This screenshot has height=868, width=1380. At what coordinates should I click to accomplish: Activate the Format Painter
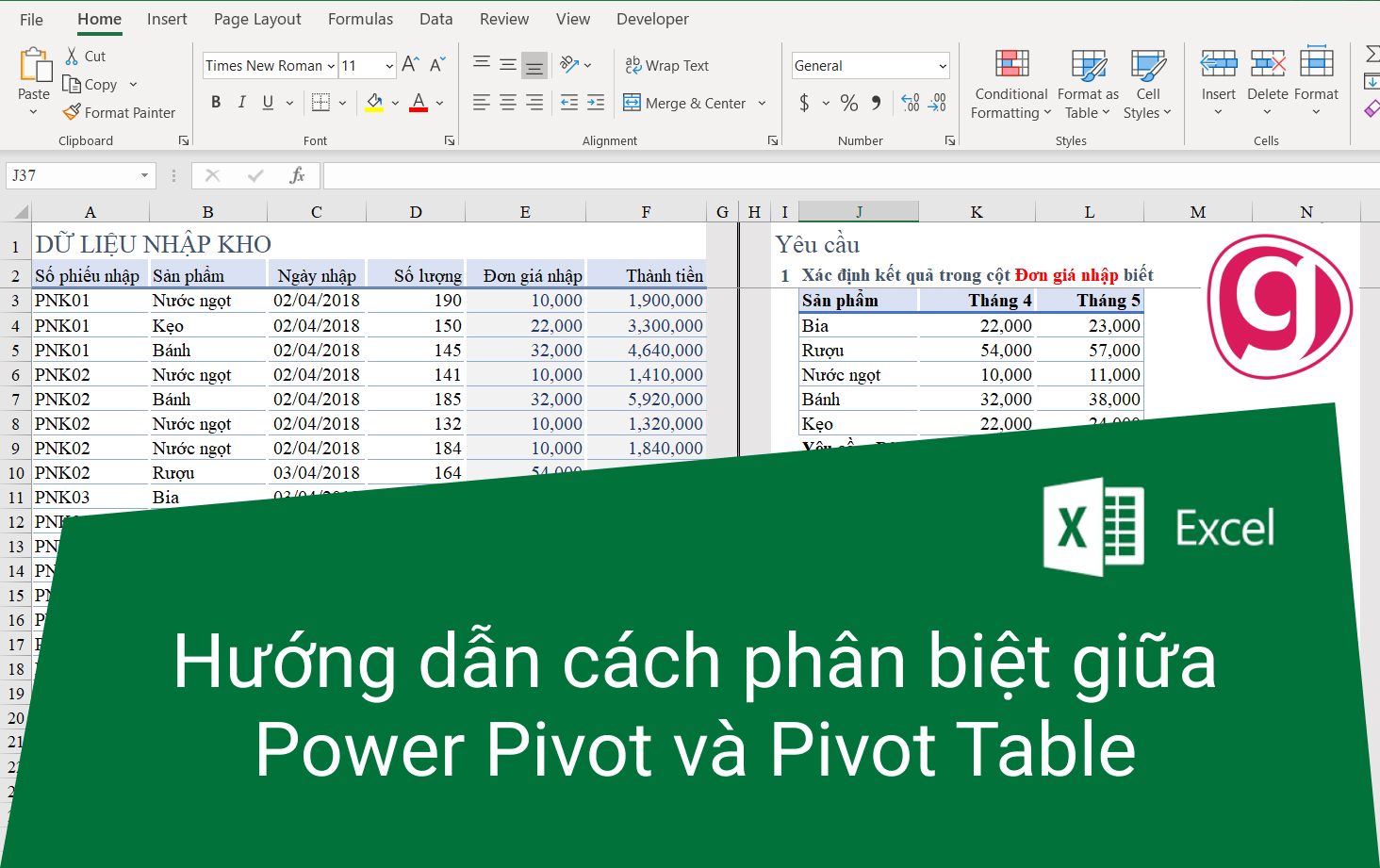pyautogui.click(x=119, y=112)
